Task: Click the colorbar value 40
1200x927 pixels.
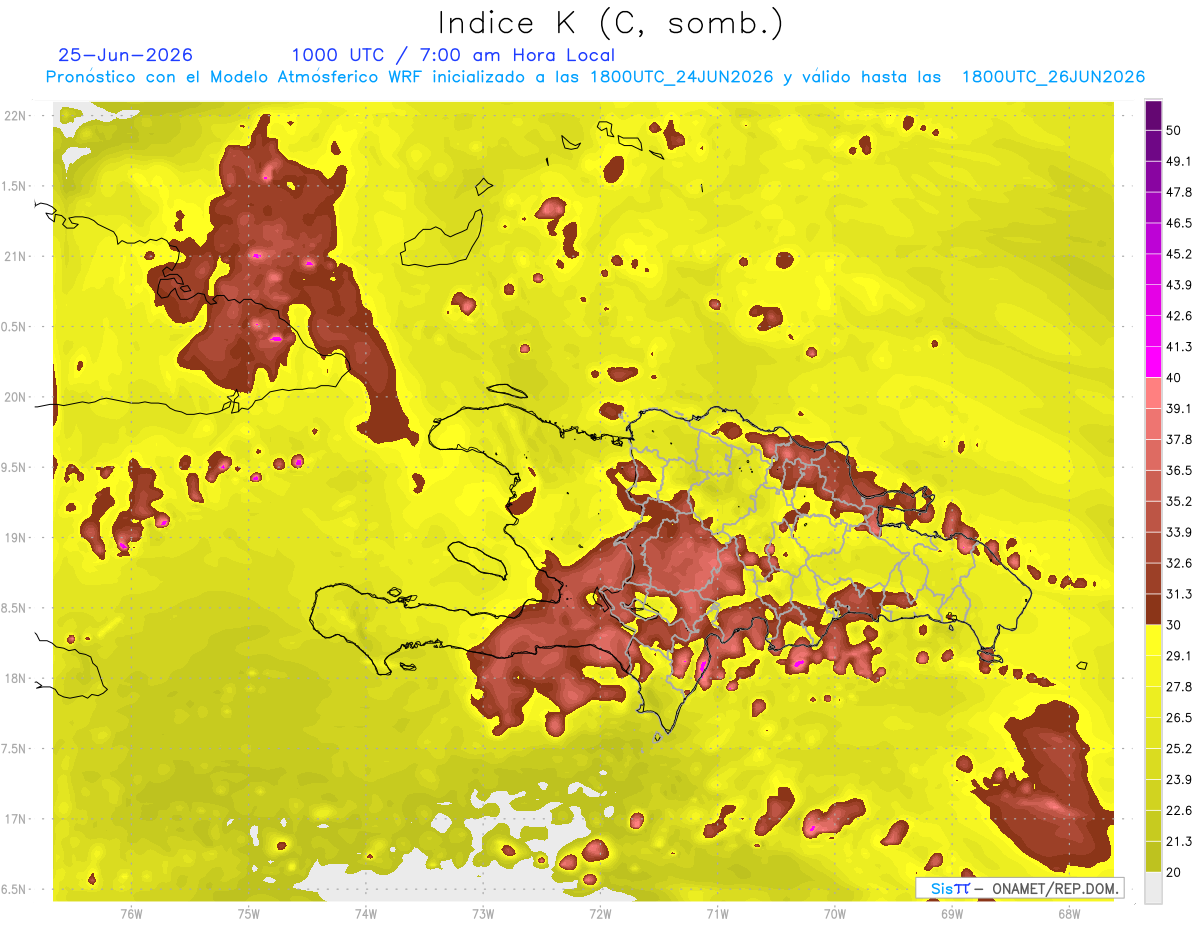Action: coord(1174,377)
